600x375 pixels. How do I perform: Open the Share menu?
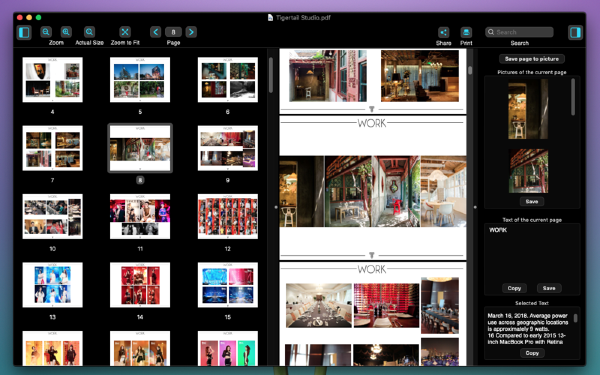point(443,33)
